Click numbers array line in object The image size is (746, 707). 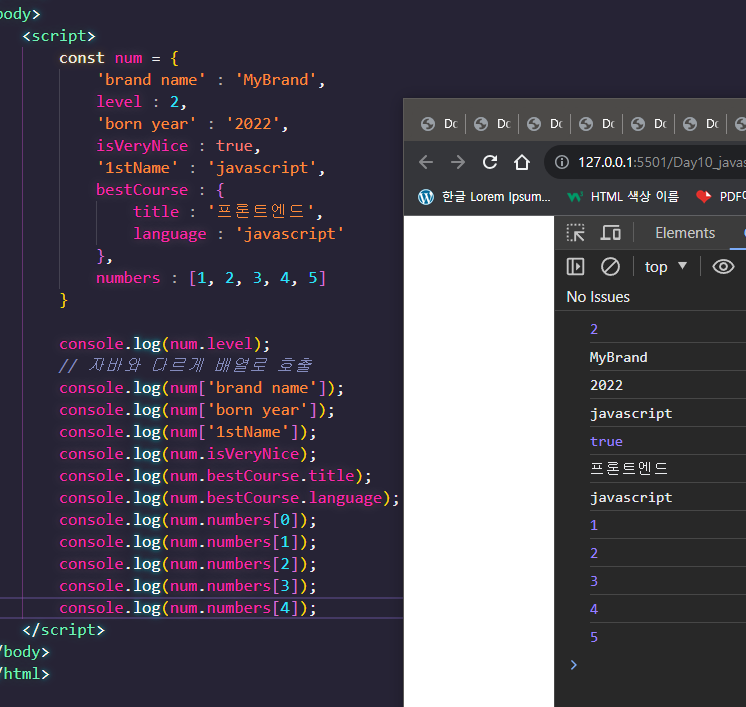click(x=211, y=278)
